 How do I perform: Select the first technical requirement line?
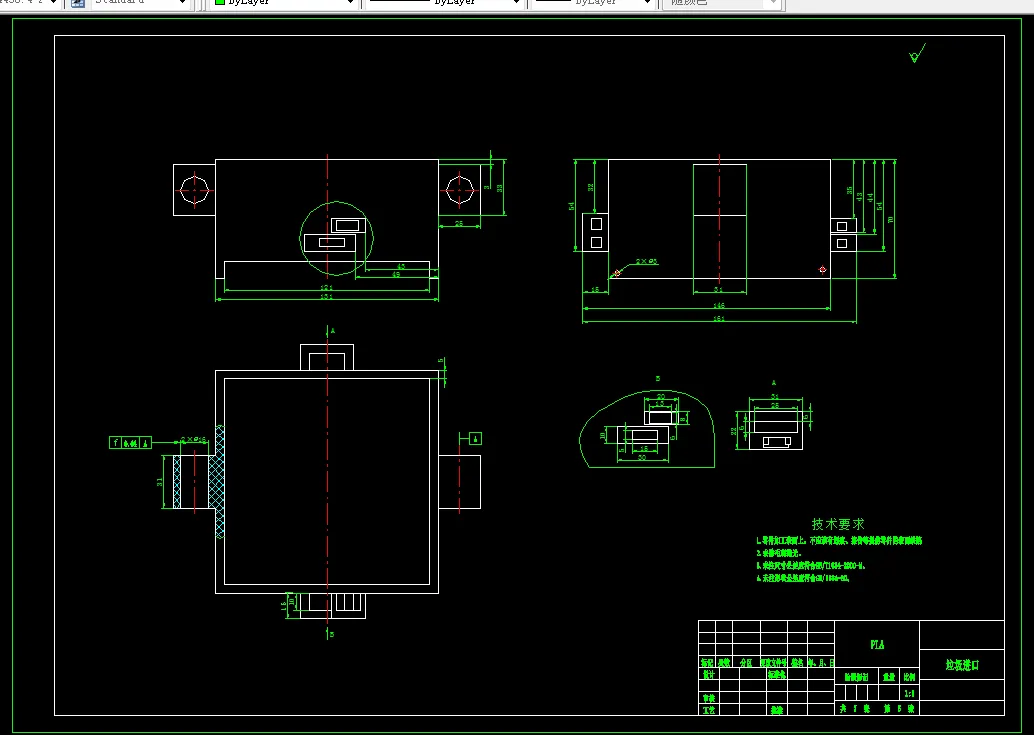click(839, 541)
